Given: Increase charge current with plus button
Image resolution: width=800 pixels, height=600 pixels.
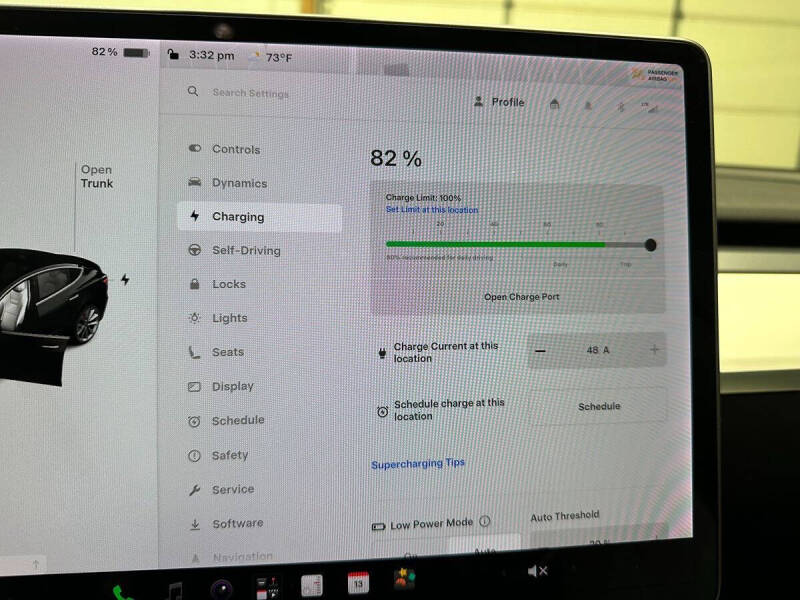Looking at the screenshot, I should 654,349.
